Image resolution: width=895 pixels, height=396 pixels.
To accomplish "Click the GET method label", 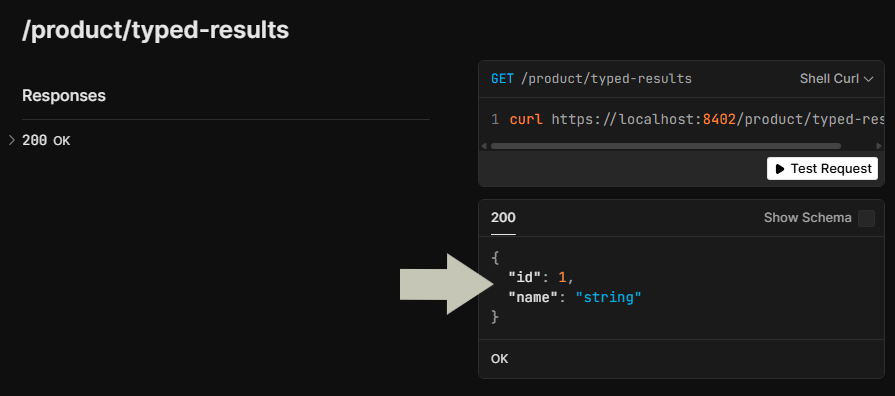I will pos(502,79).
